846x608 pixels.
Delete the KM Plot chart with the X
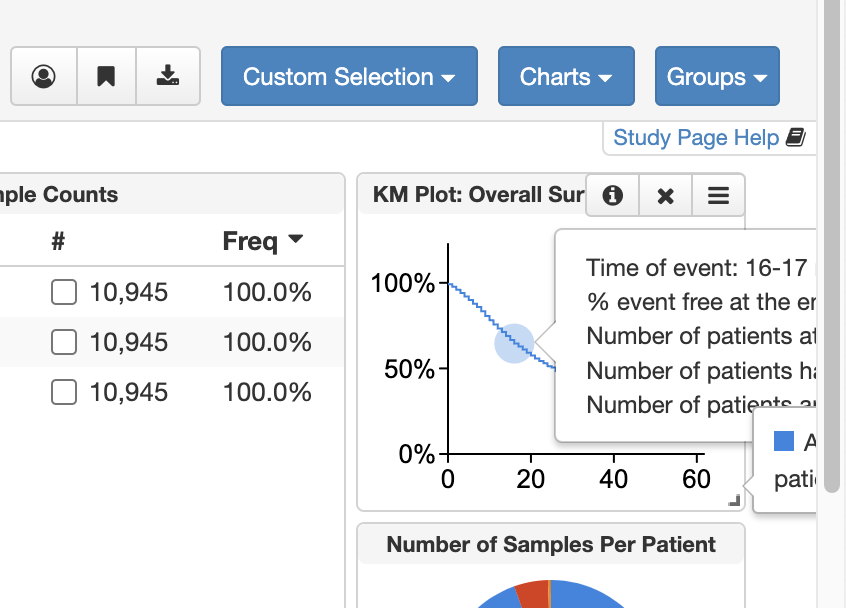pyautogui.click(x=665, y=195)
